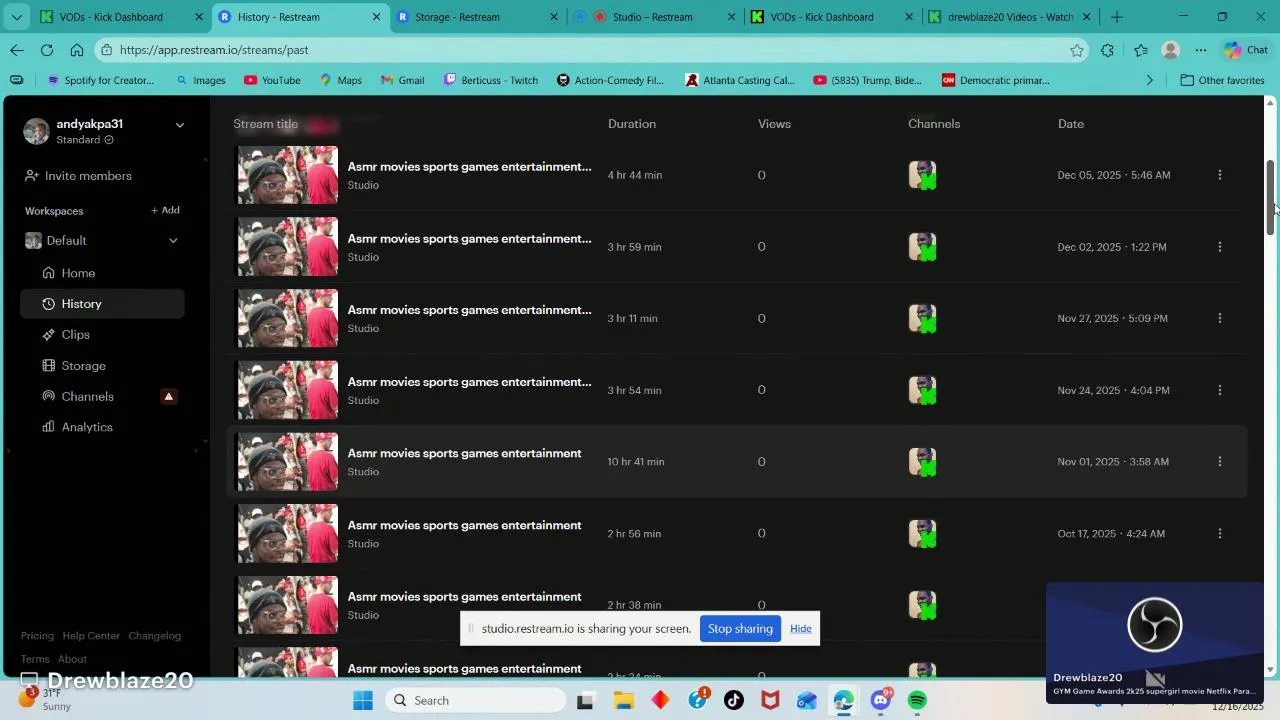Screen dimensions: 1280x720
Task: Collapse the Default workspace chevron
Action: (x=173, y=241)
